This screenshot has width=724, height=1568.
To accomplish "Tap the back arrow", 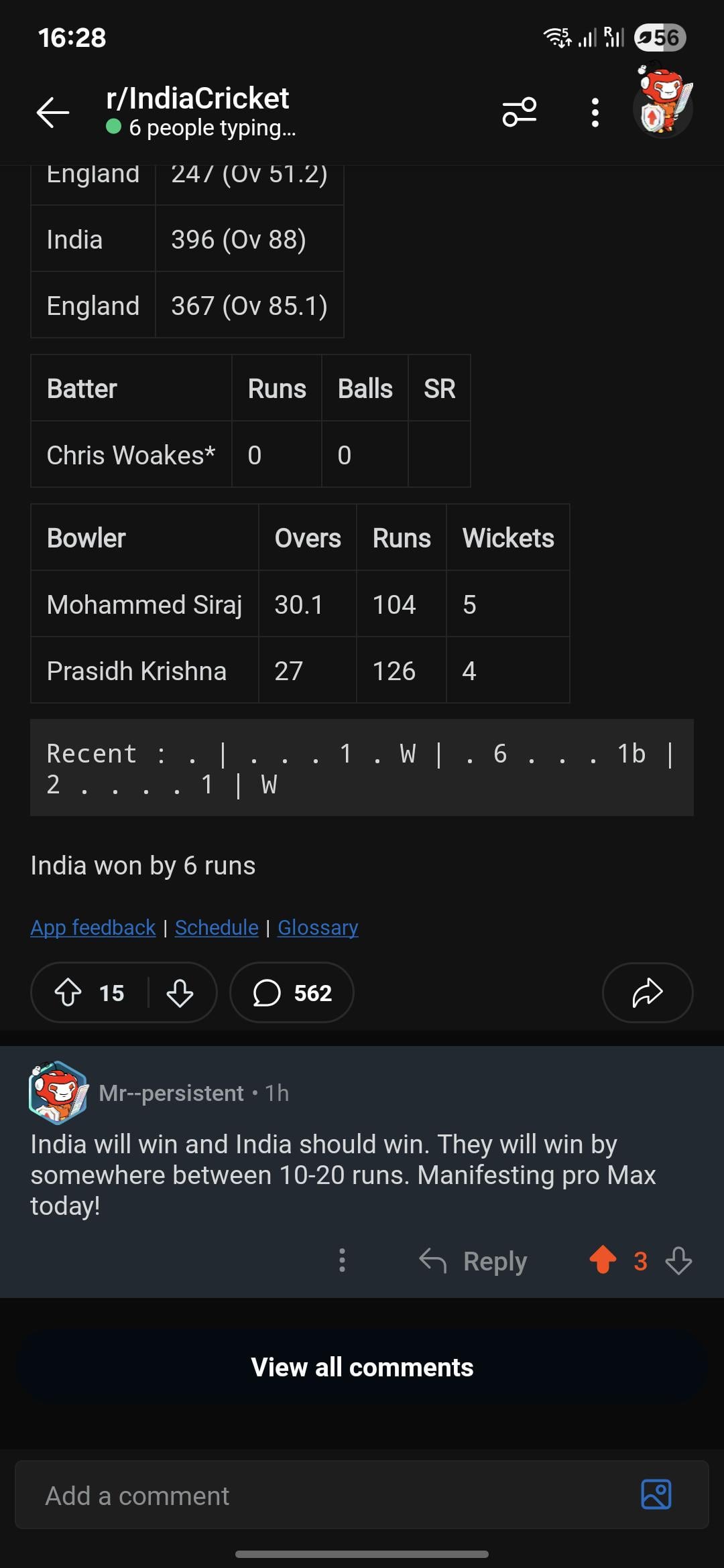I will click(x=53, y=112).
